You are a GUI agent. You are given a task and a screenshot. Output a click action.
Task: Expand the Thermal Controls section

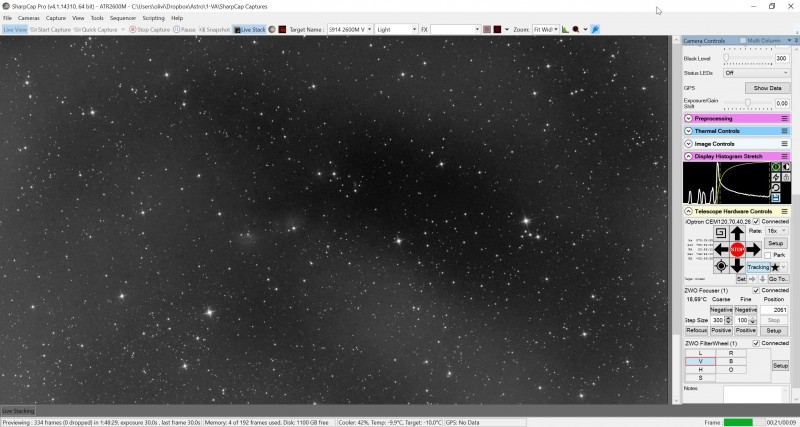(688, 131)
